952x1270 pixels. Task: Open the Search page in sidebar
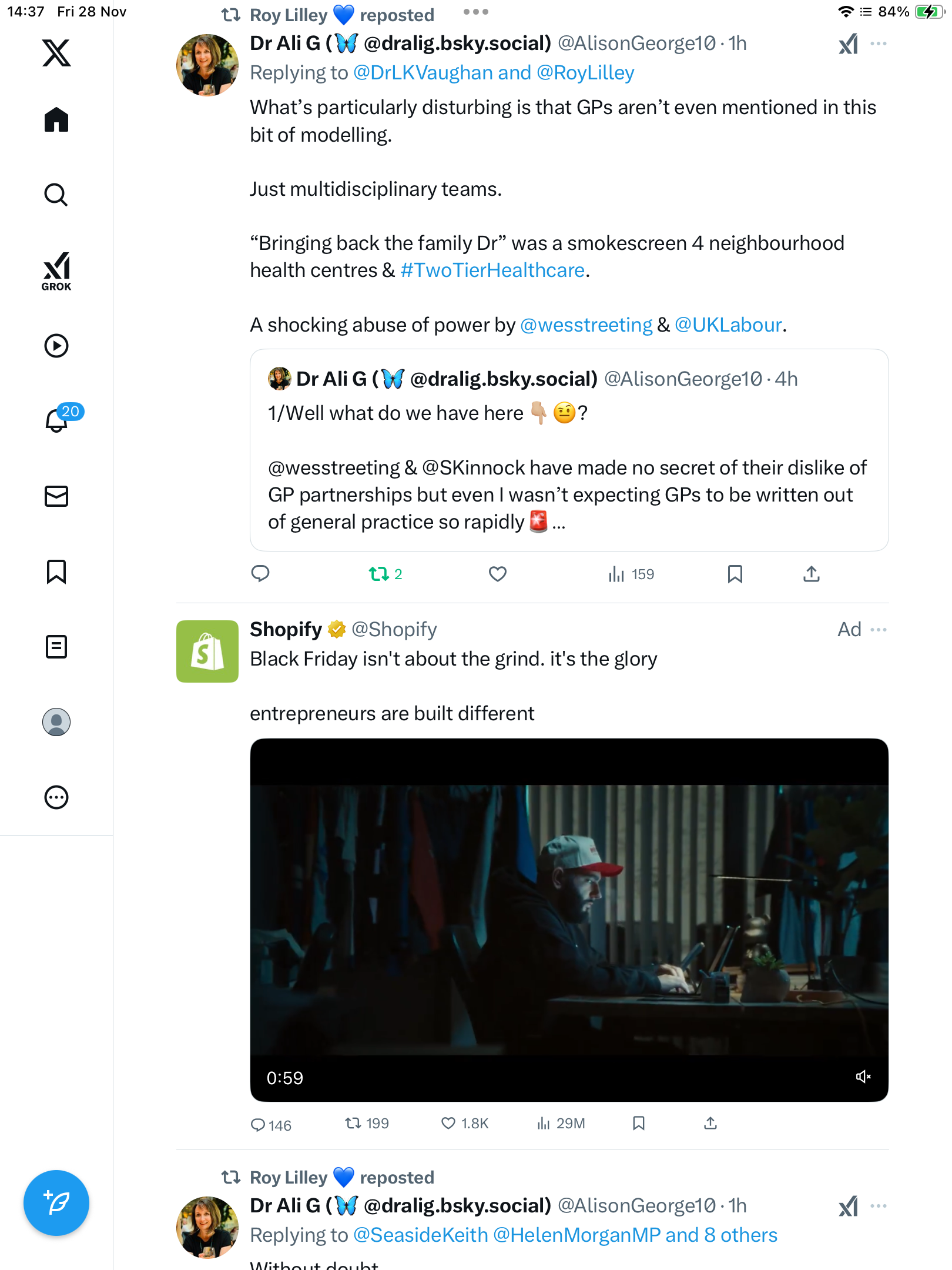tap(56, 195)
